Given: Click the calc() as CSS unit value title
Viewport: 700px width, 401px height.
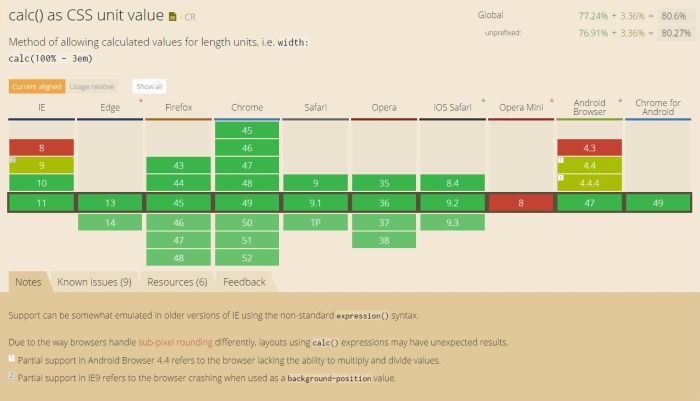Looking at the screenshot, I should click(86, 15).
